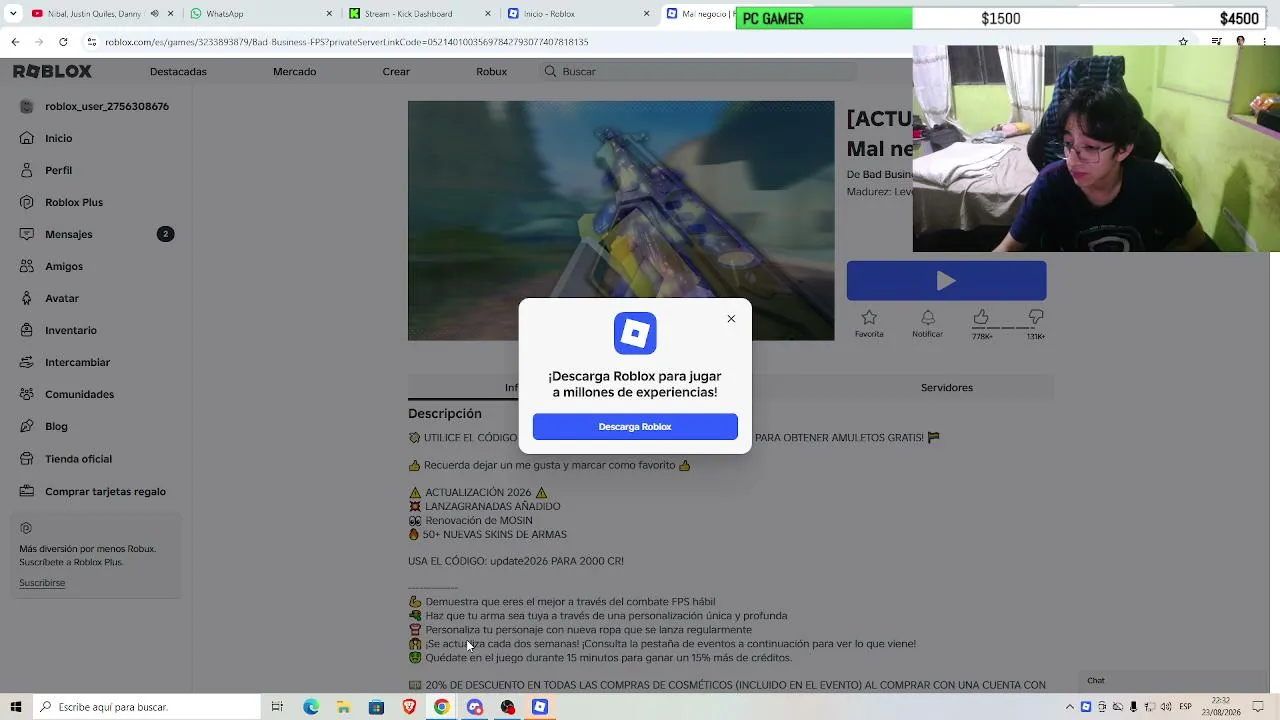Switch to Stream - Kick Dashboard tab

(x=421, y=14)
